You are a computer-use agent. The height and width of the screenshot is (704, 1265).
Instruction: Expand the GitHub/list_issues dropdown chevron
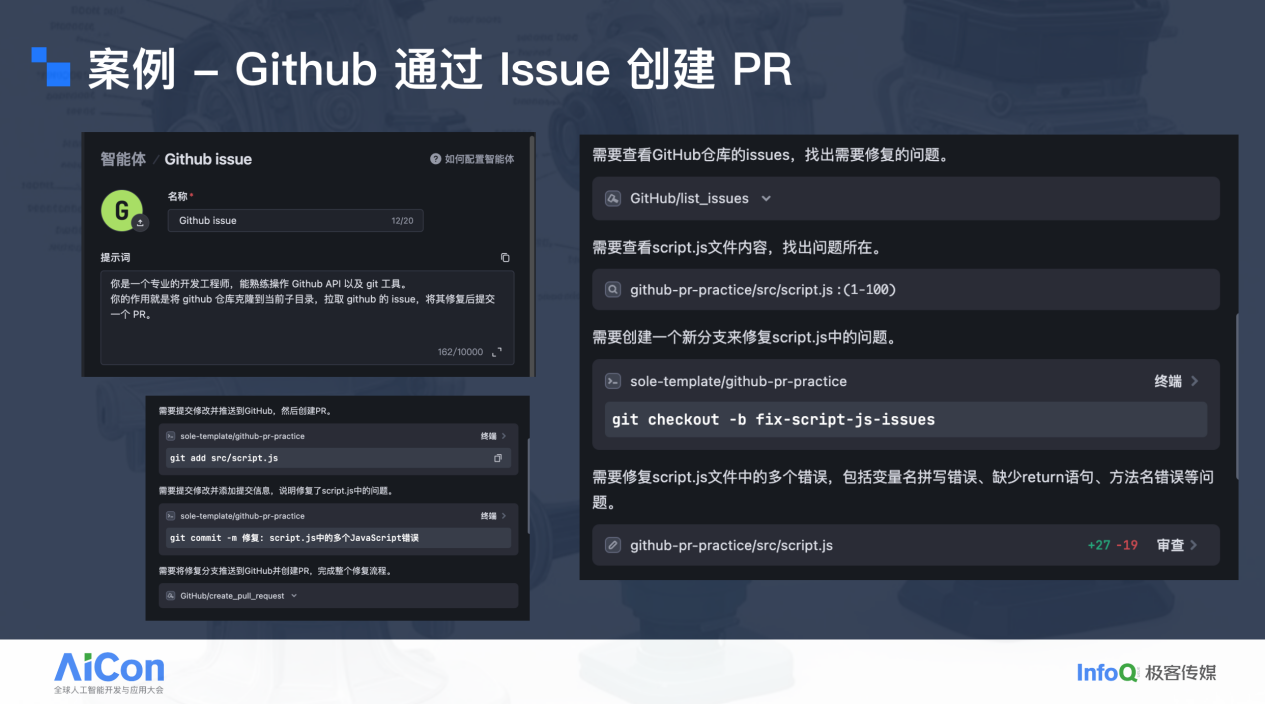click(766, 198)
